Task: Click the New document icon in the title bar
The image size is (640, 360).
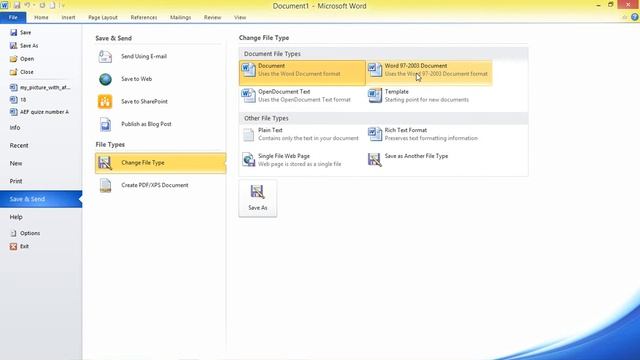Action: 52,5
